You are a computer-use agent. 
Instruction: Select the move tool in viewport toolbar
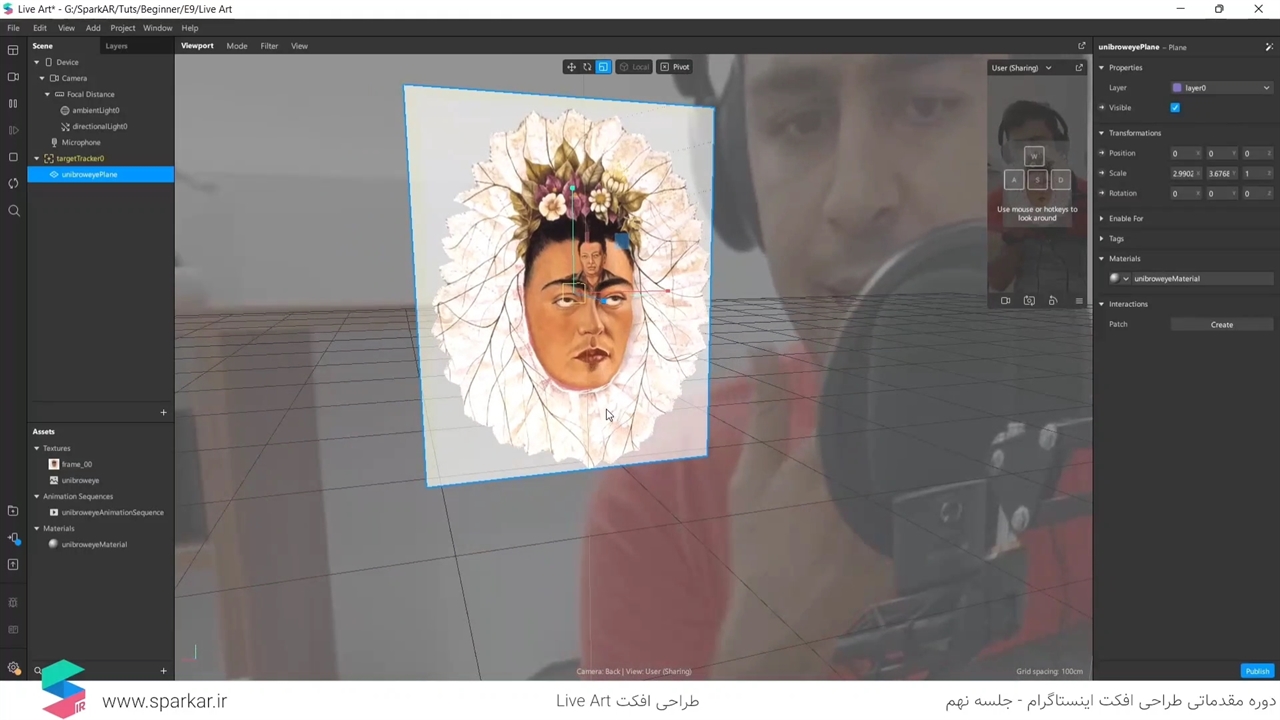coord(571,67)
